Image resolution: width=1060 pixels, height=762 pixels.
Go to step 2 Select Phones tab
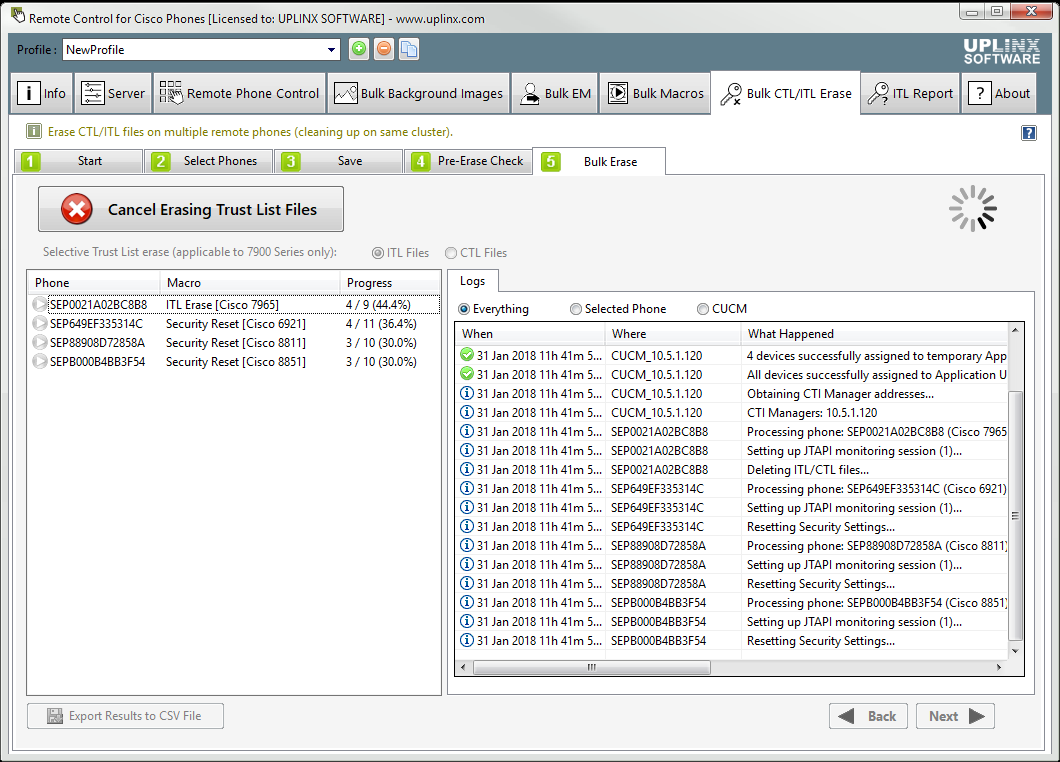(x=208, y=161)
